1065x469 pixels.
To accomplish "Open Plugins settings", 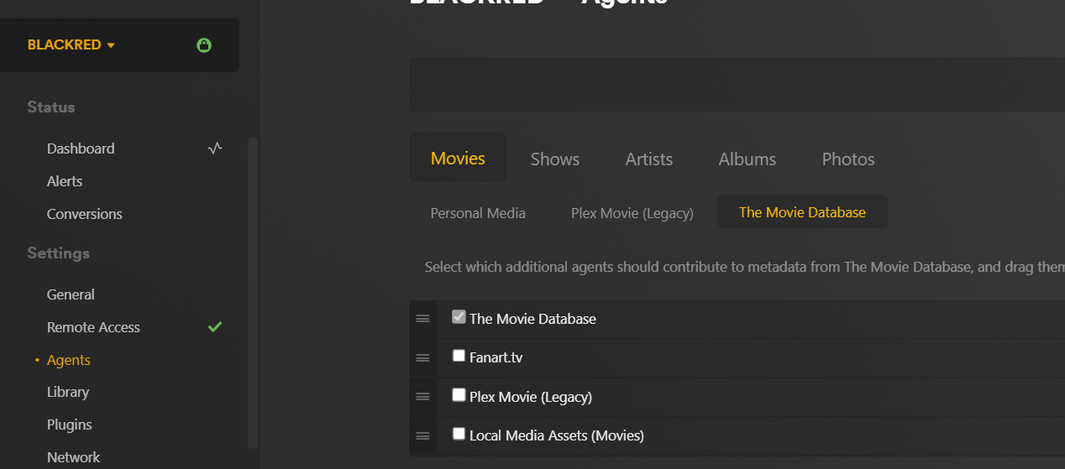I will [69, 425].
